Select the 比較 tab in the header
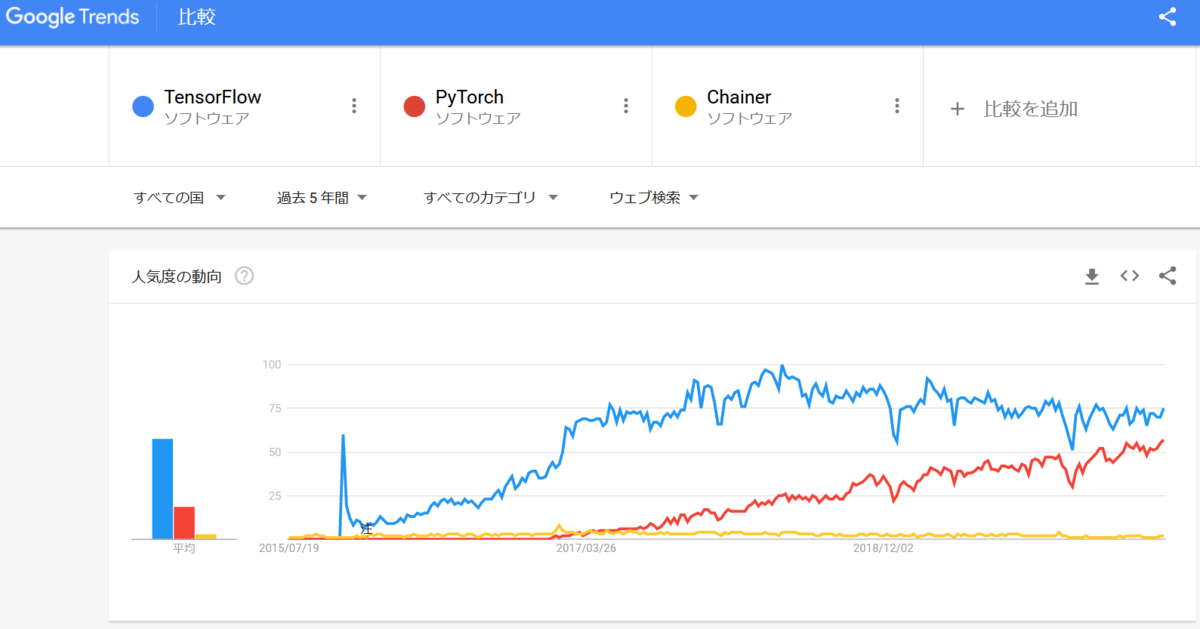This screenshot has height=629, width=1200. (x=197, y=18)
